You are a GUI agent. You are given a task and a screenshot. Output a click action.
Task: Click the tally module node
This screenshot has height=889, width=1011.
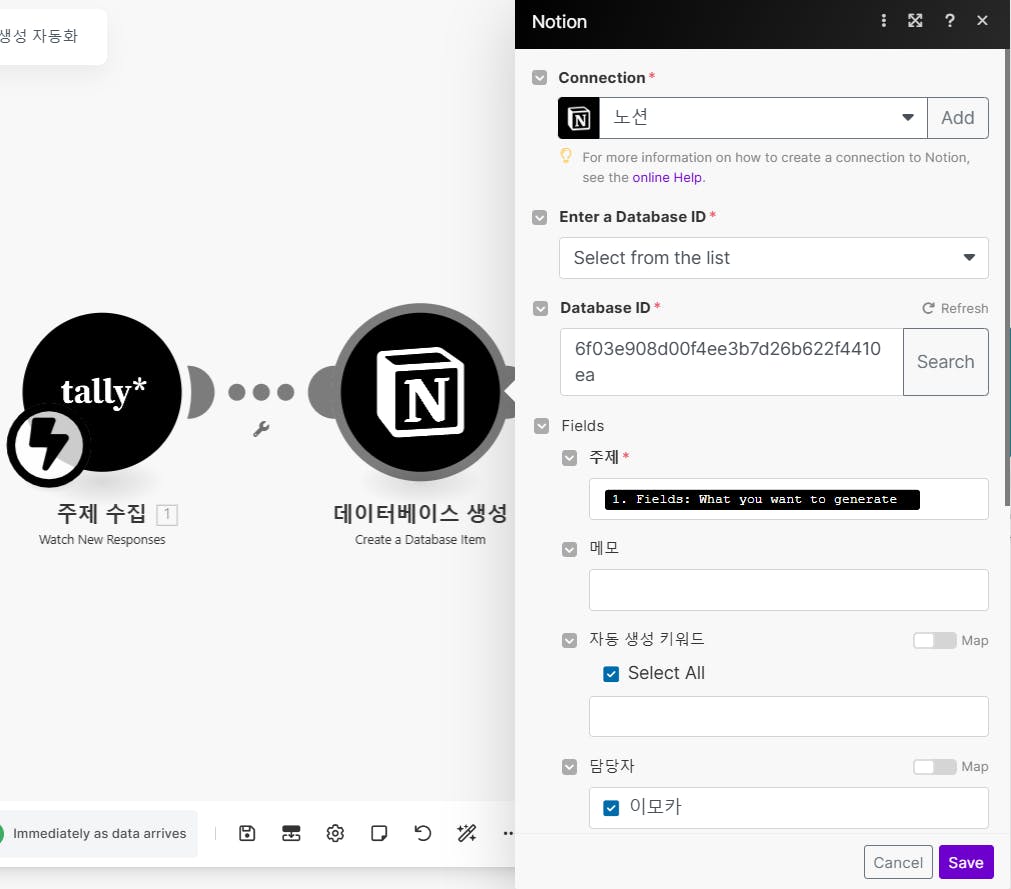pos(103,391)
